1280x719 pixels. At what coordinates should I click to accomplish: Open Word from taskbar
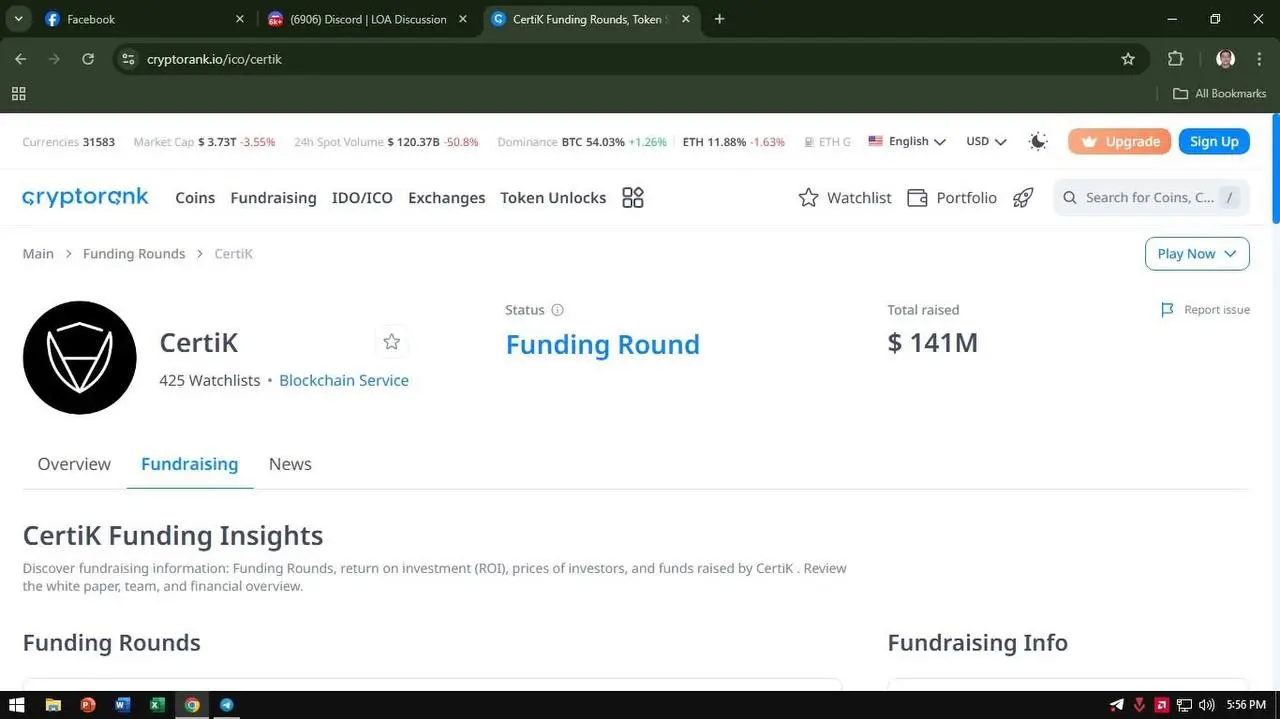click(x=122, y=705)
